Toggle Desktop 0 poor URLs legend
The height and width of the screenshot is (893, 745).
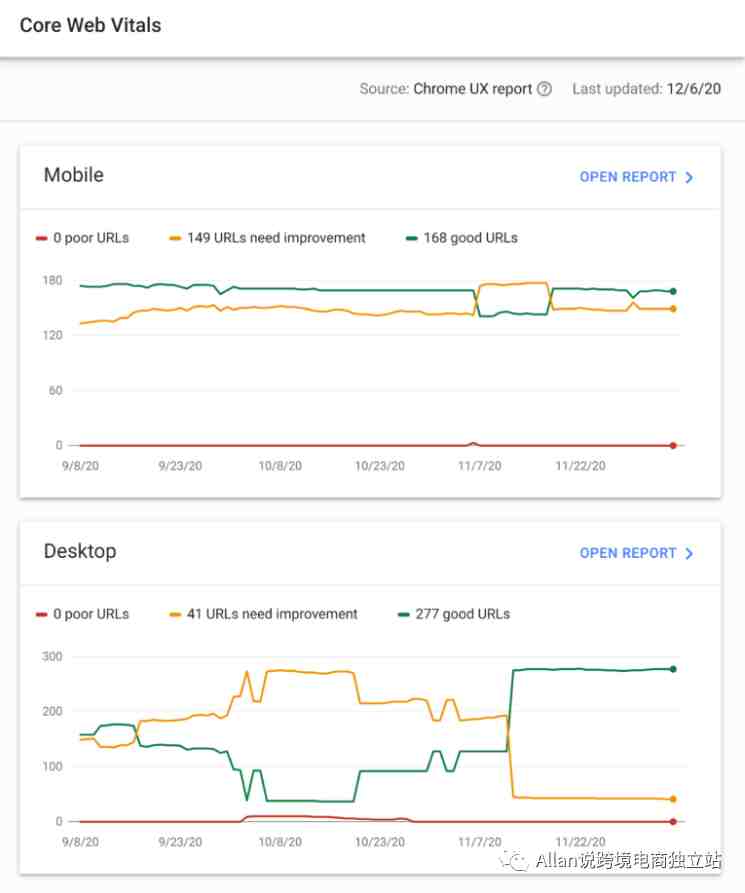click(82, 614)
